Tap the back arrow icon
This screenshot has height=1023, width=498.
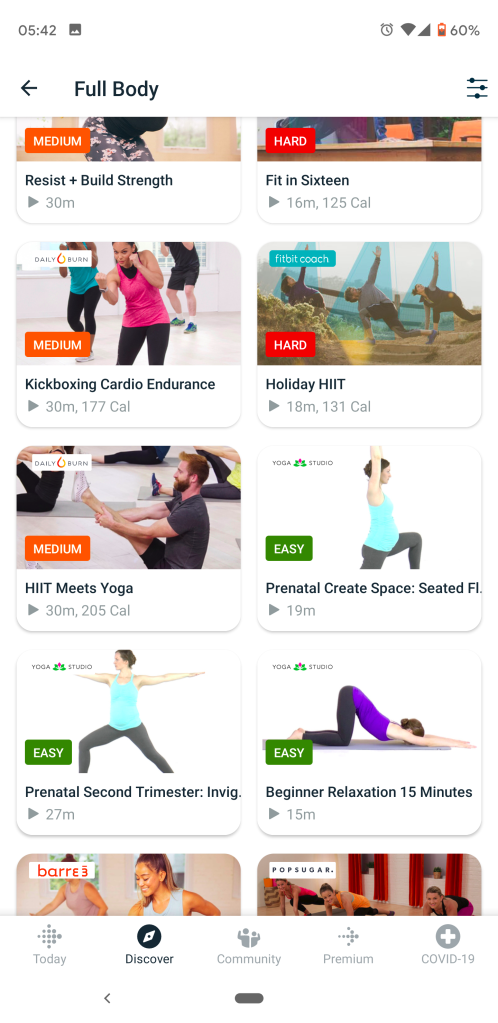29,88
